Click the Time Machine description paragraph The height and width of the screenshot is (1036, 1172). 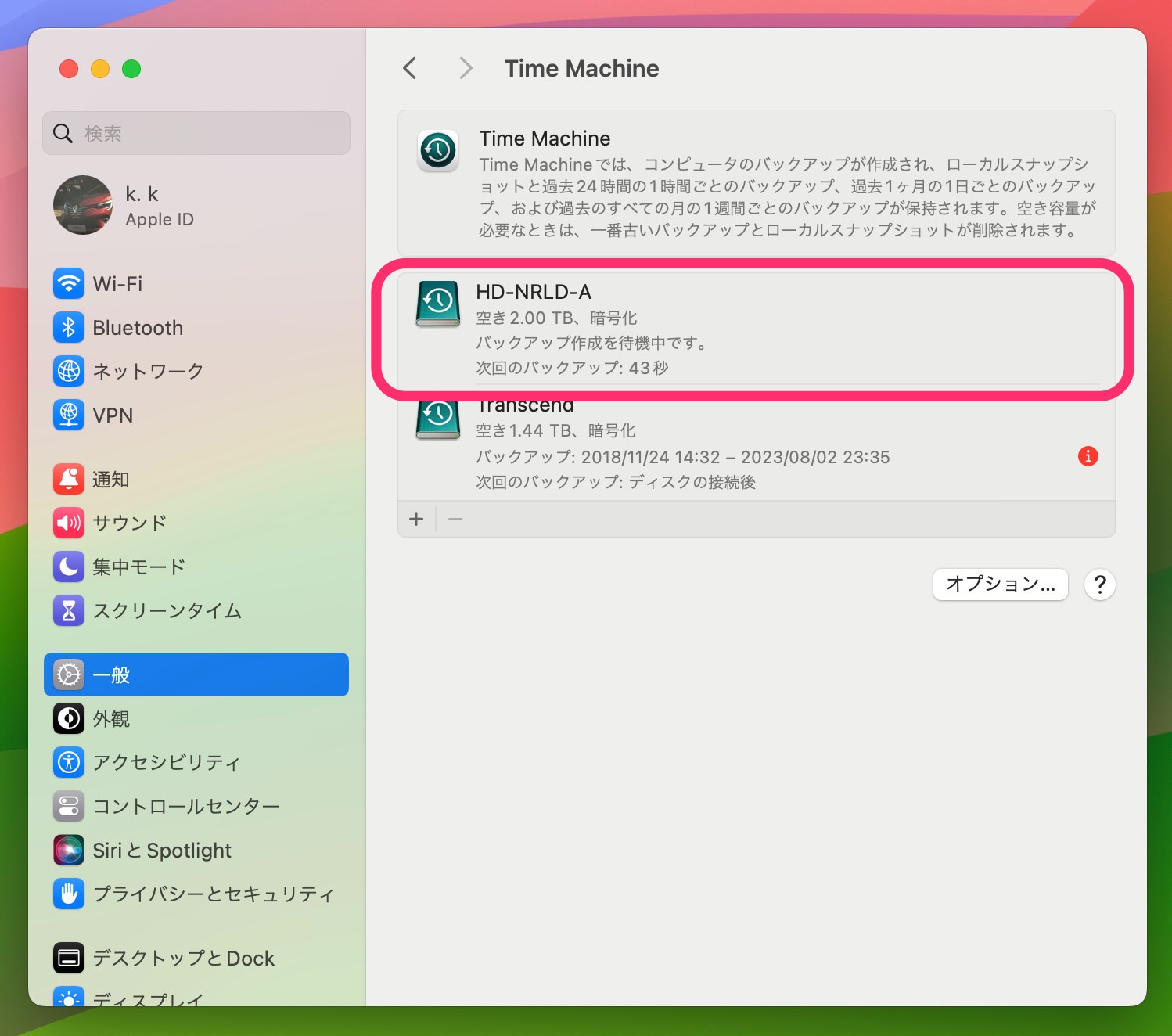[788, 197]
